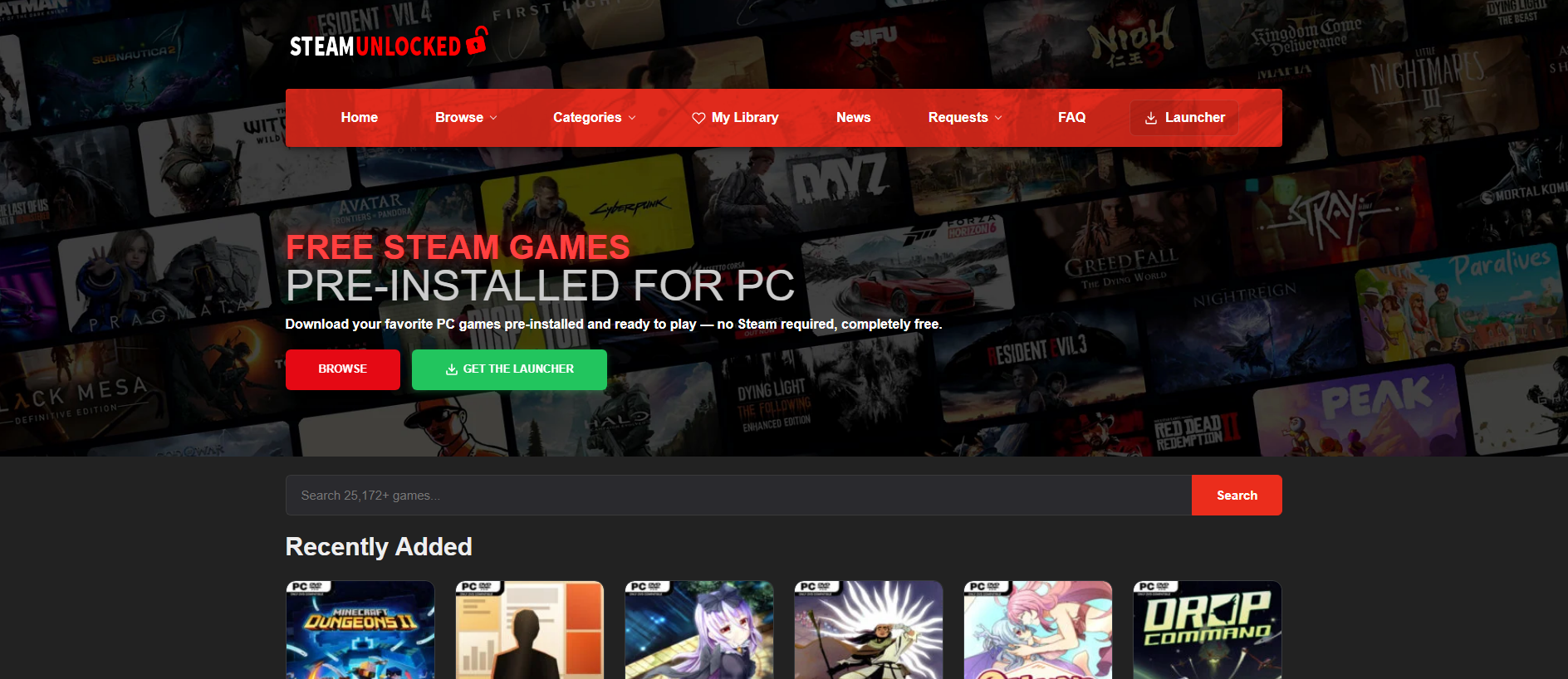
Task: Open the pink-haired anime characters thumbnail
Action: tap(1038, 630)
